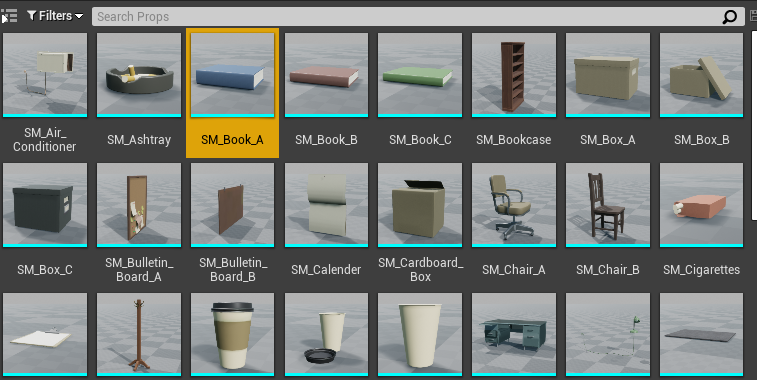Select the SM_Chair_B wooden chair
Image resolution: width=757 pixels, height=380 pixels.
[608, 223]
